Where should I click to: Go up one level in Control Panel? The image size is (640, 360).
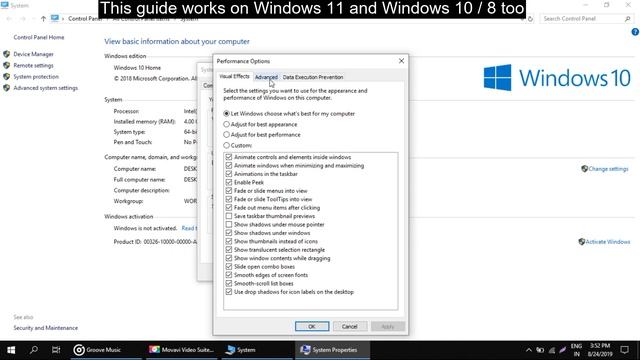click(43, 19)
